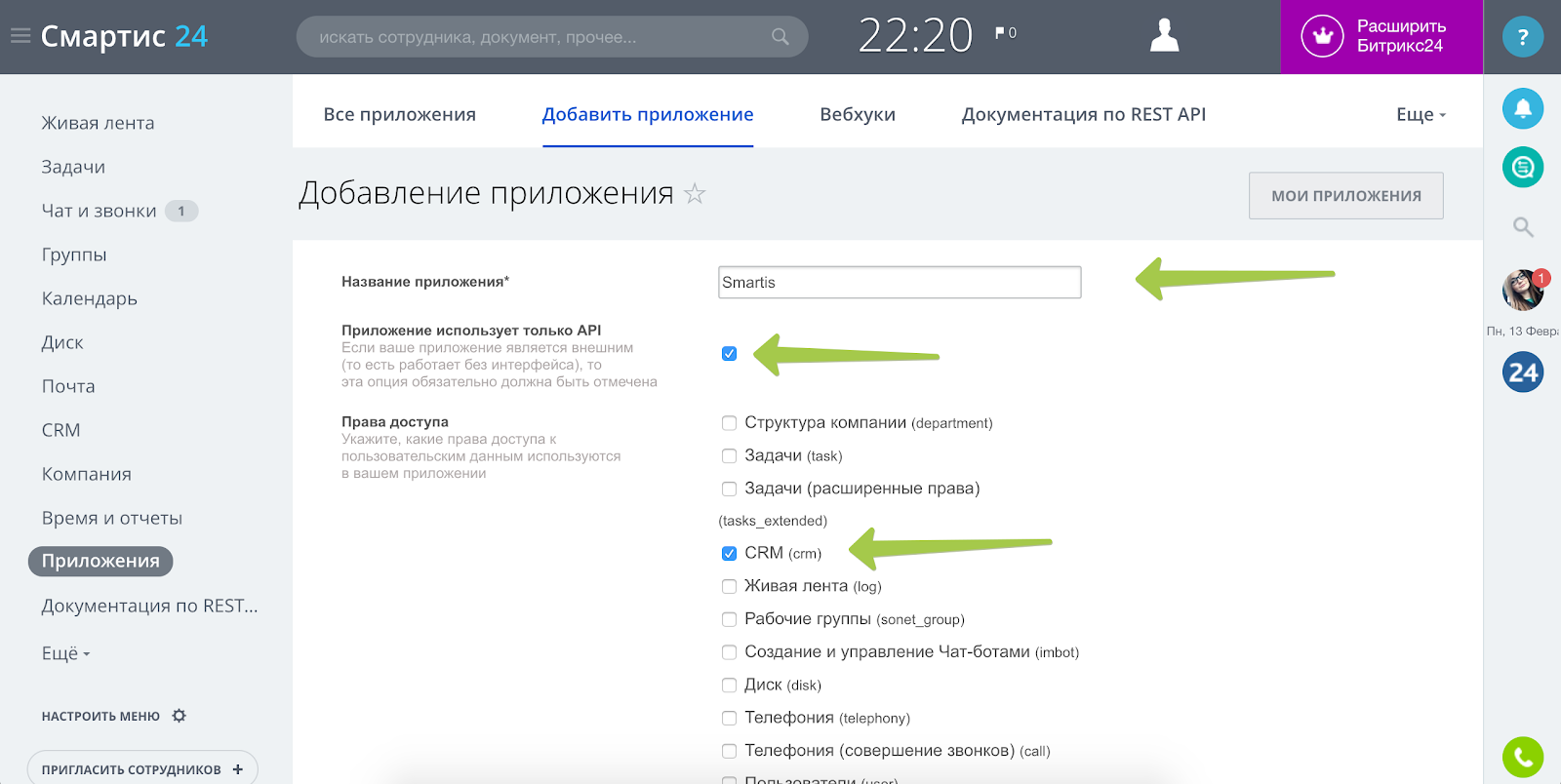This screenshot has height=784, width=1561.
Task: Switch to the Все приложения tab
Action: pyautogui.click(x=399, y=114)
